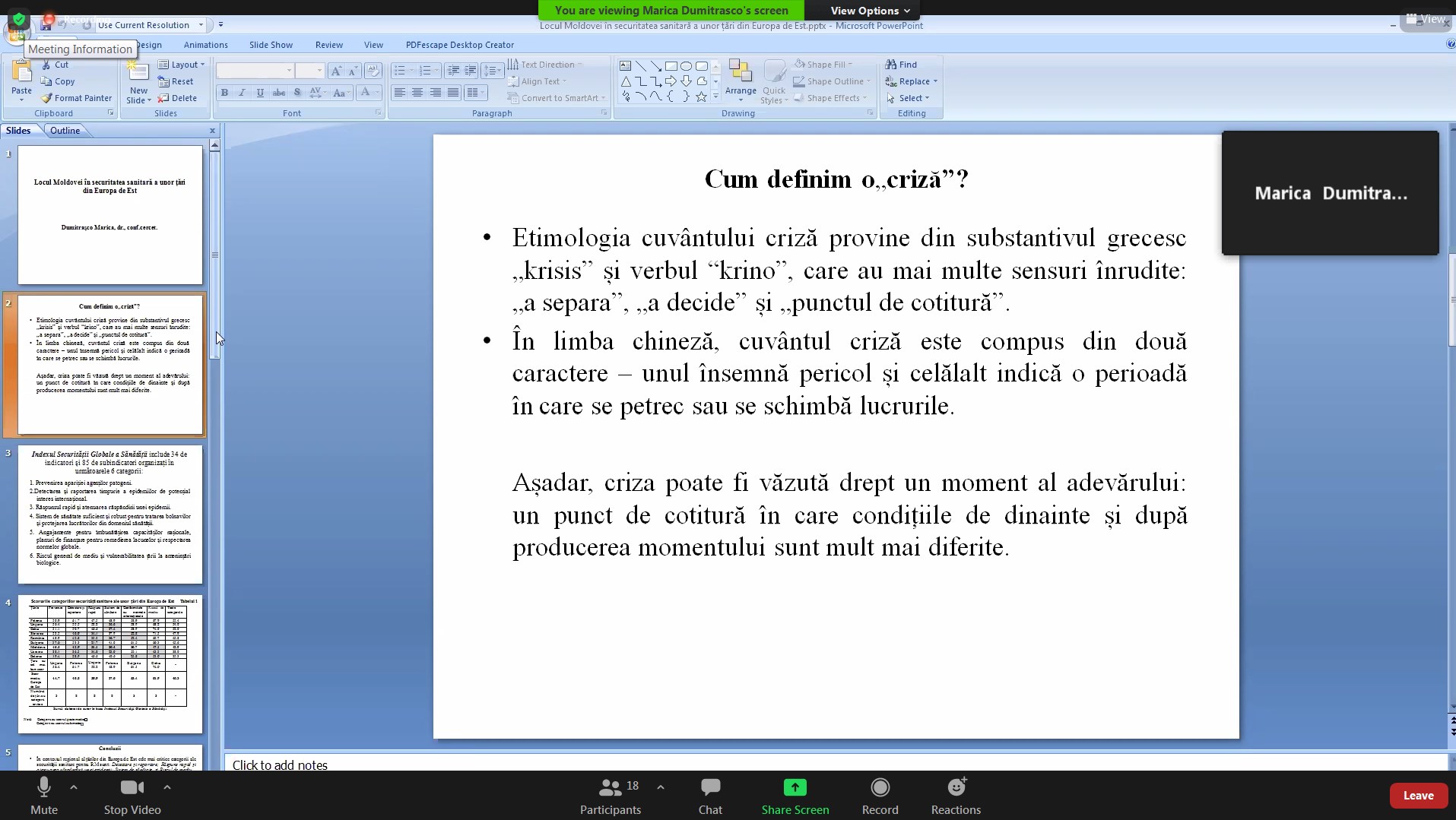
Task: Insert a New Slide
Action: point(138,82)
